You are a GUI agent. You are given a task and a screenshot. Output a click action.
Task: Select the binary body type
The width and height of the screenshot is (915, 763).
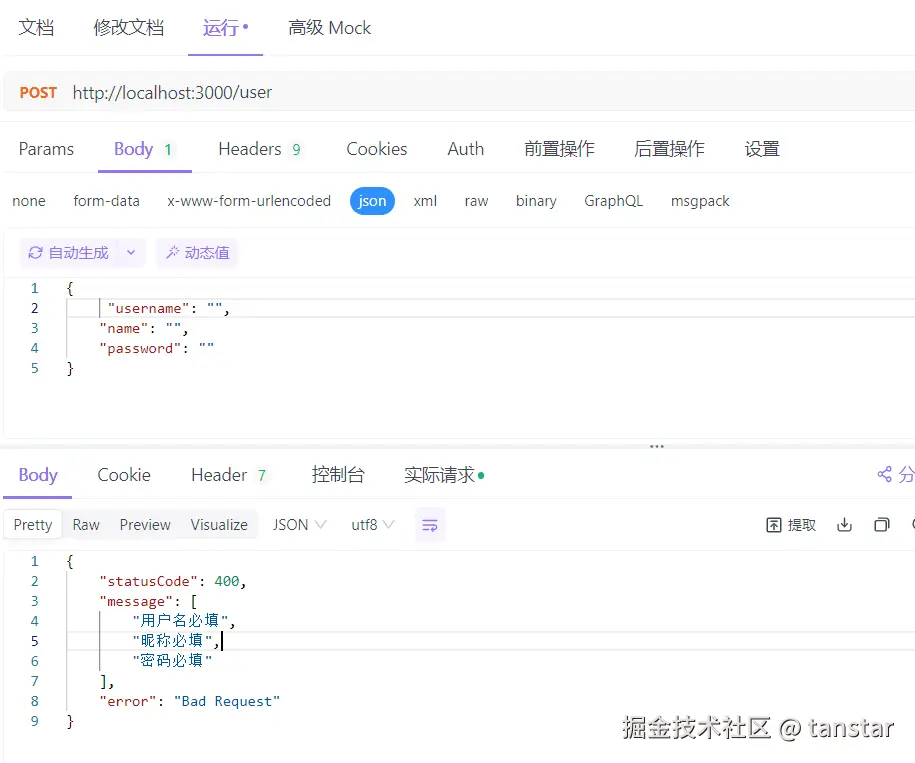pyautogui.click(x=536, y=201)
